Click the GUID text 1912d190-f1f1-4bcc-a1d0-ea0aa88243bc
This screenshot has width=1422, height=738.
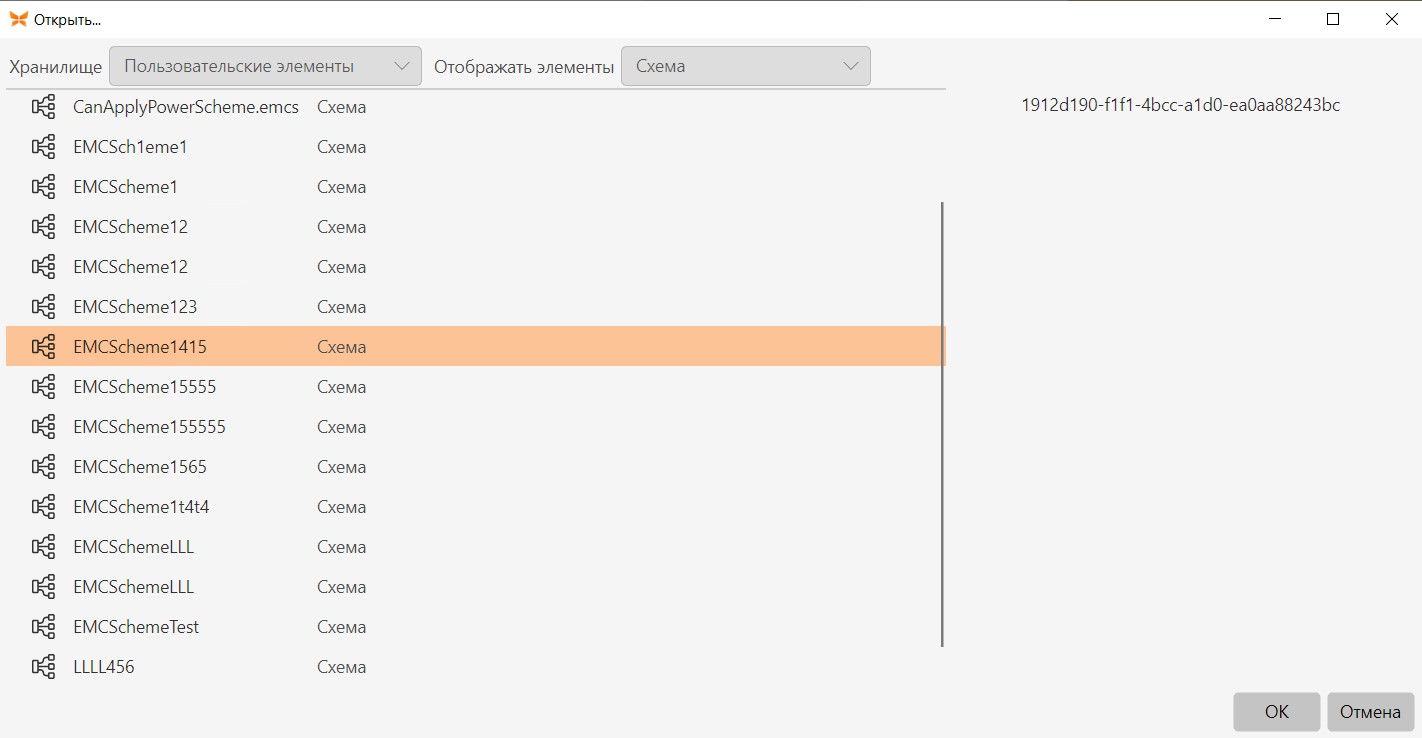click(x=1180, y=105)
